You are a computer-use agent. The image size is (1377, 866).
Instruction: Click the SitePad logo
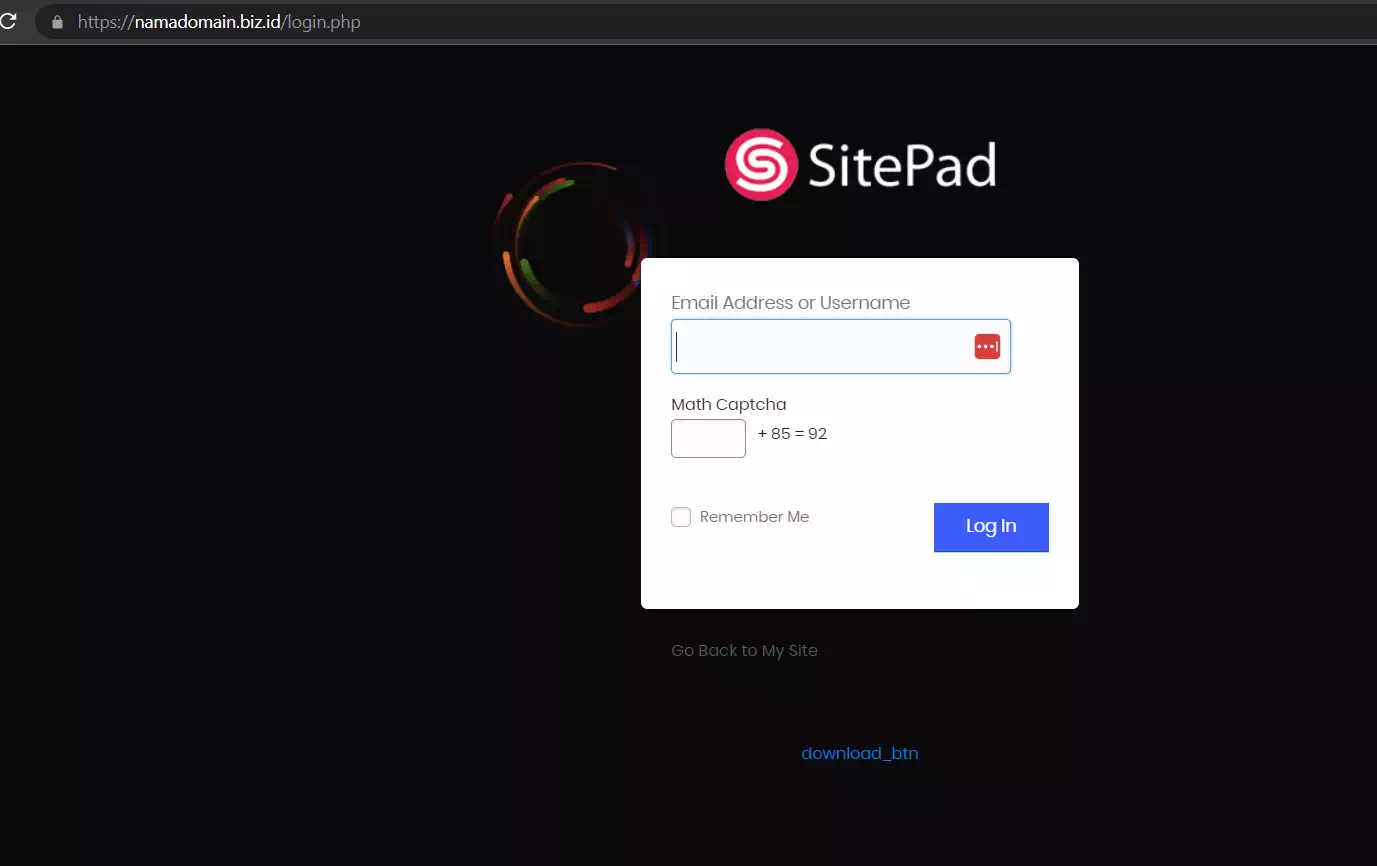click(x=860, y=165)
